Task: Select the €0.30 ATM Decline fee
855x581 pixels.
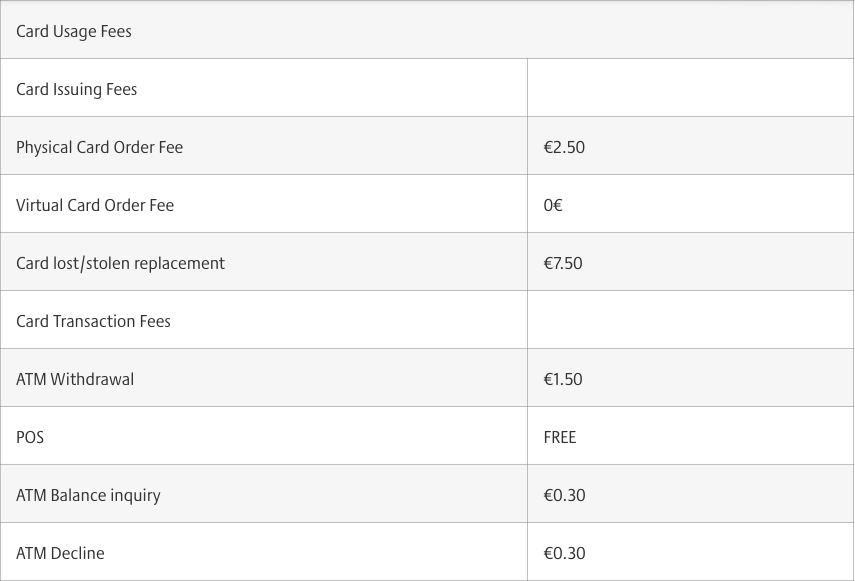Action: (564, 553)
